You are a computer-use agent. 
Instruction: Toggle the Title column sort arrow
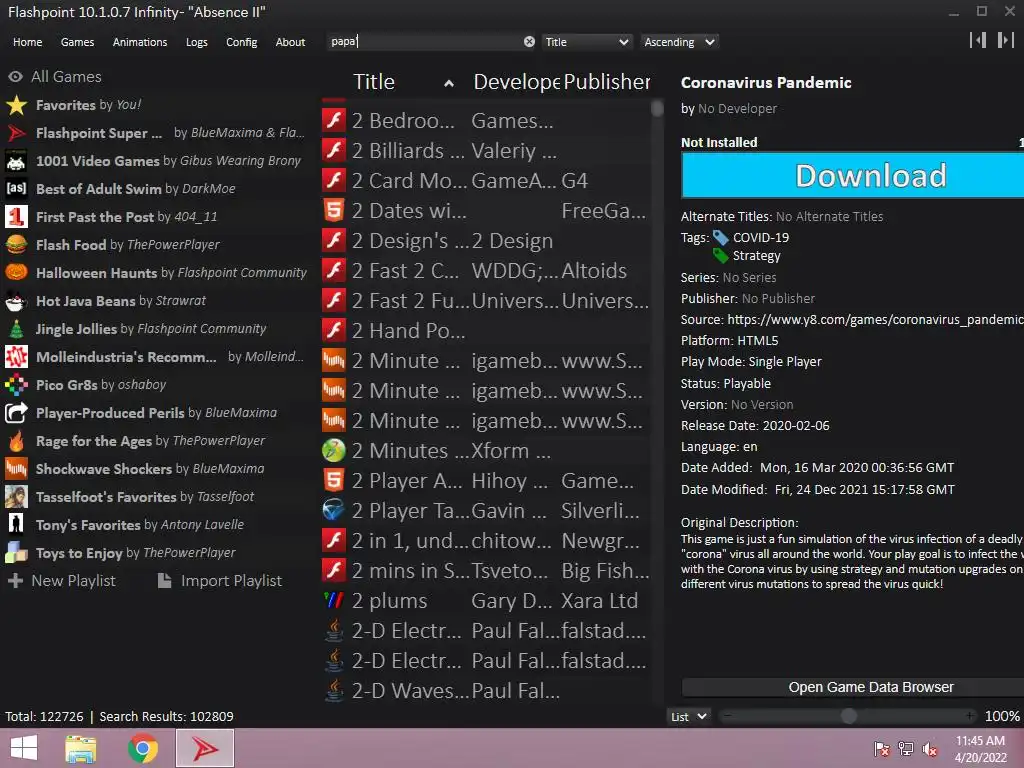tap(449, 83)
